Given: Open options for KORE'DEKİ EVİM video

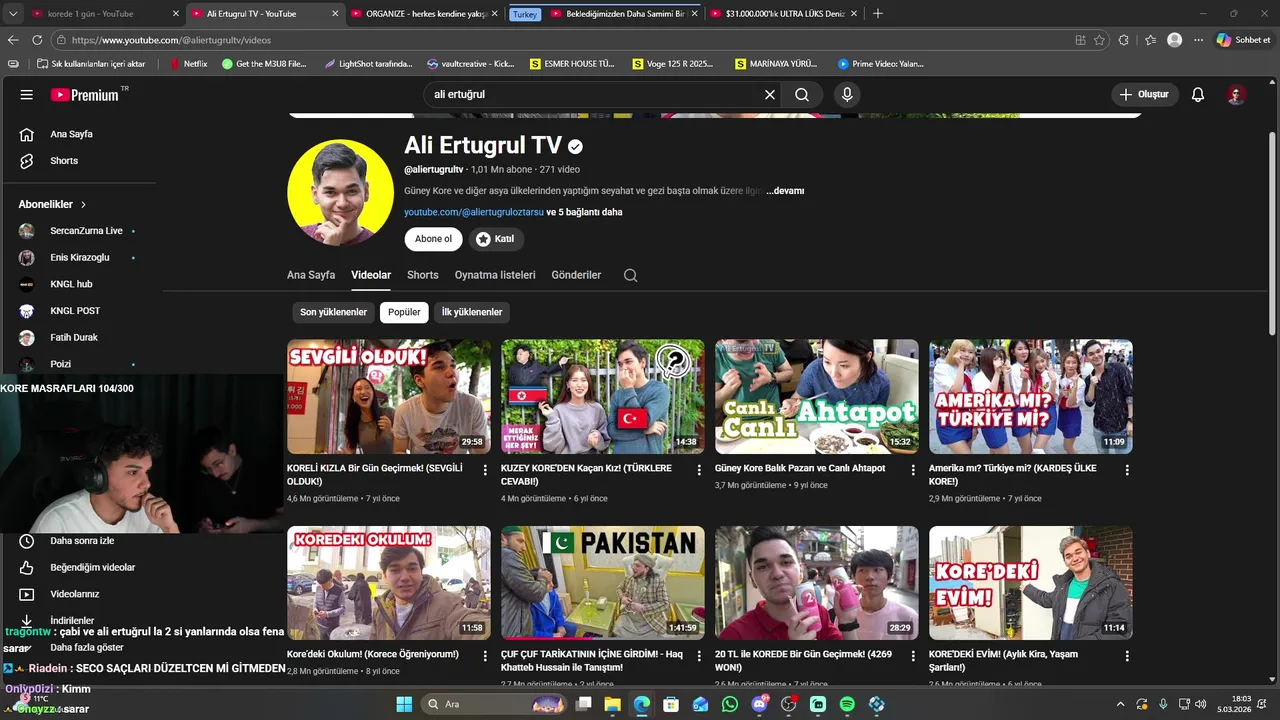Looking at the screenshot, I should pyautogui.click(x=1127, y=656).
